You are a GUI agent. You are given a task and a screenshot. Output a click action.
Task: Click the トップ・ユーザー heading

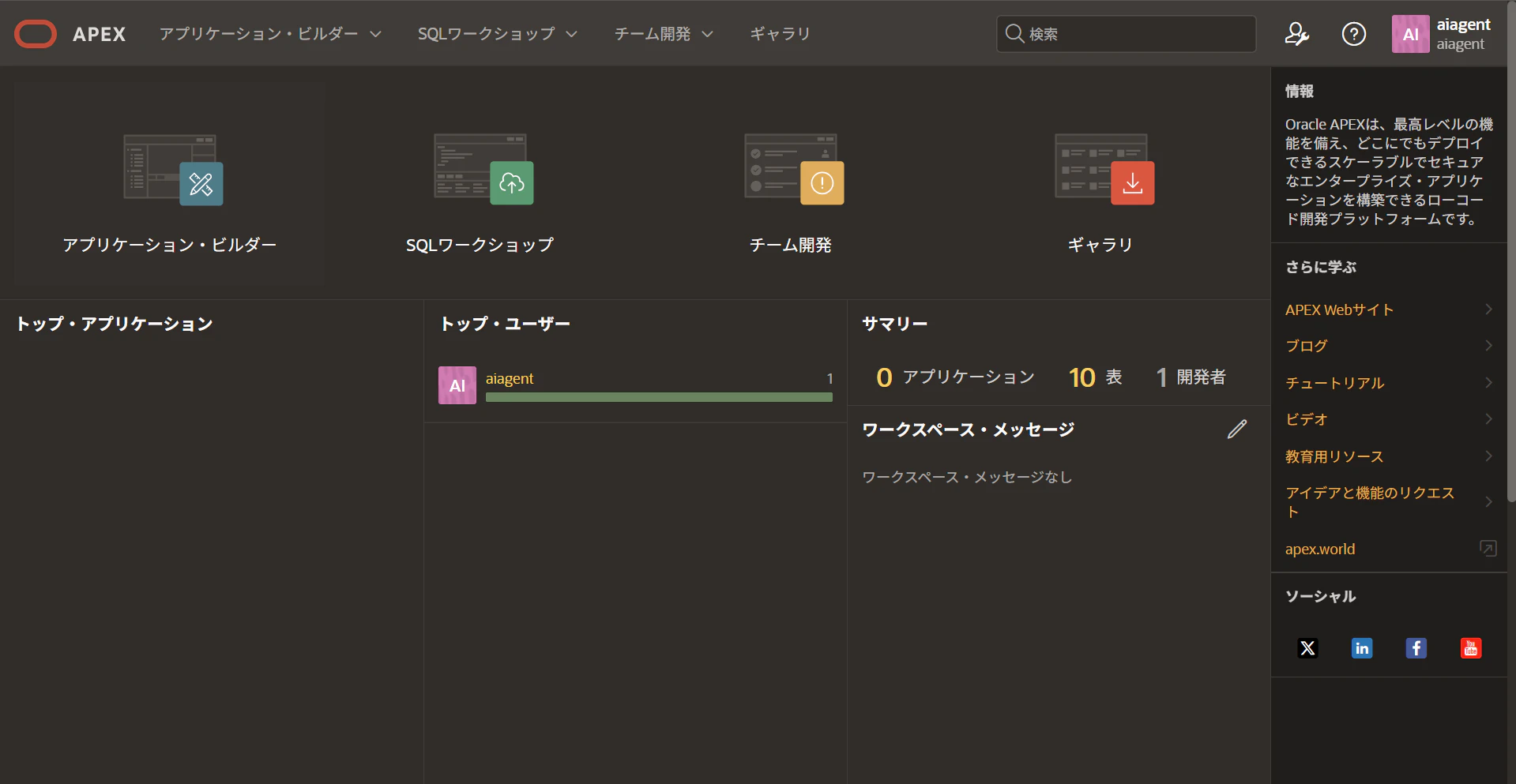pyautogui.click(x=505, y=324)
